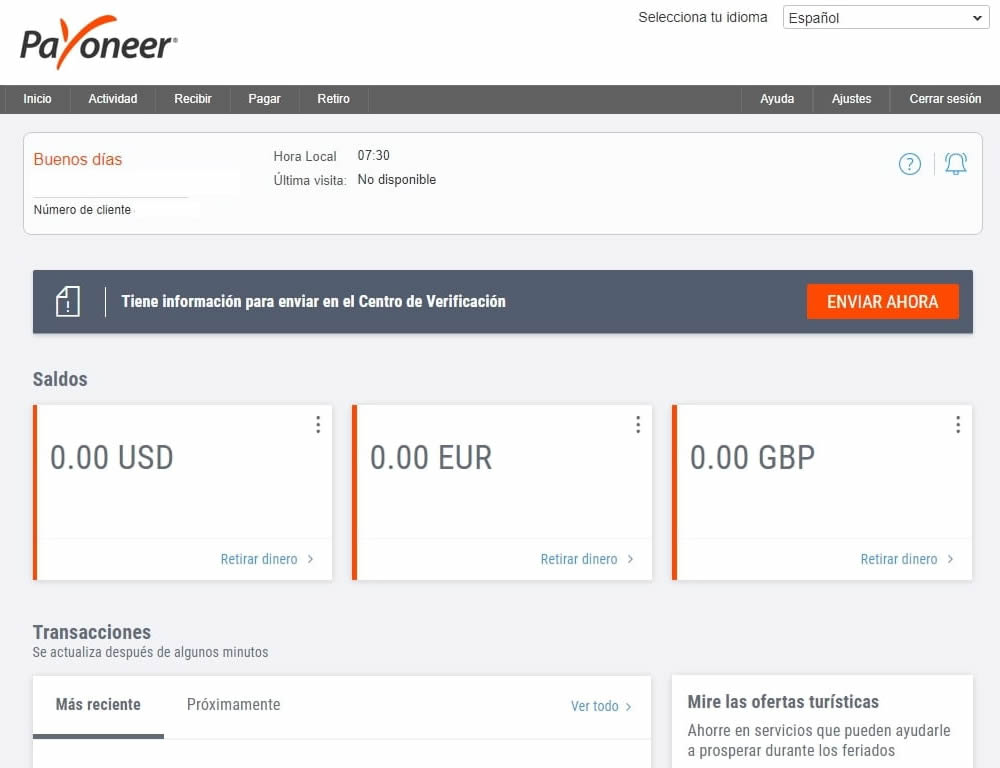This screenshot has width=1000, height=768.
Task: Open Ver todo transactions link
Action: tap(593, 705)
